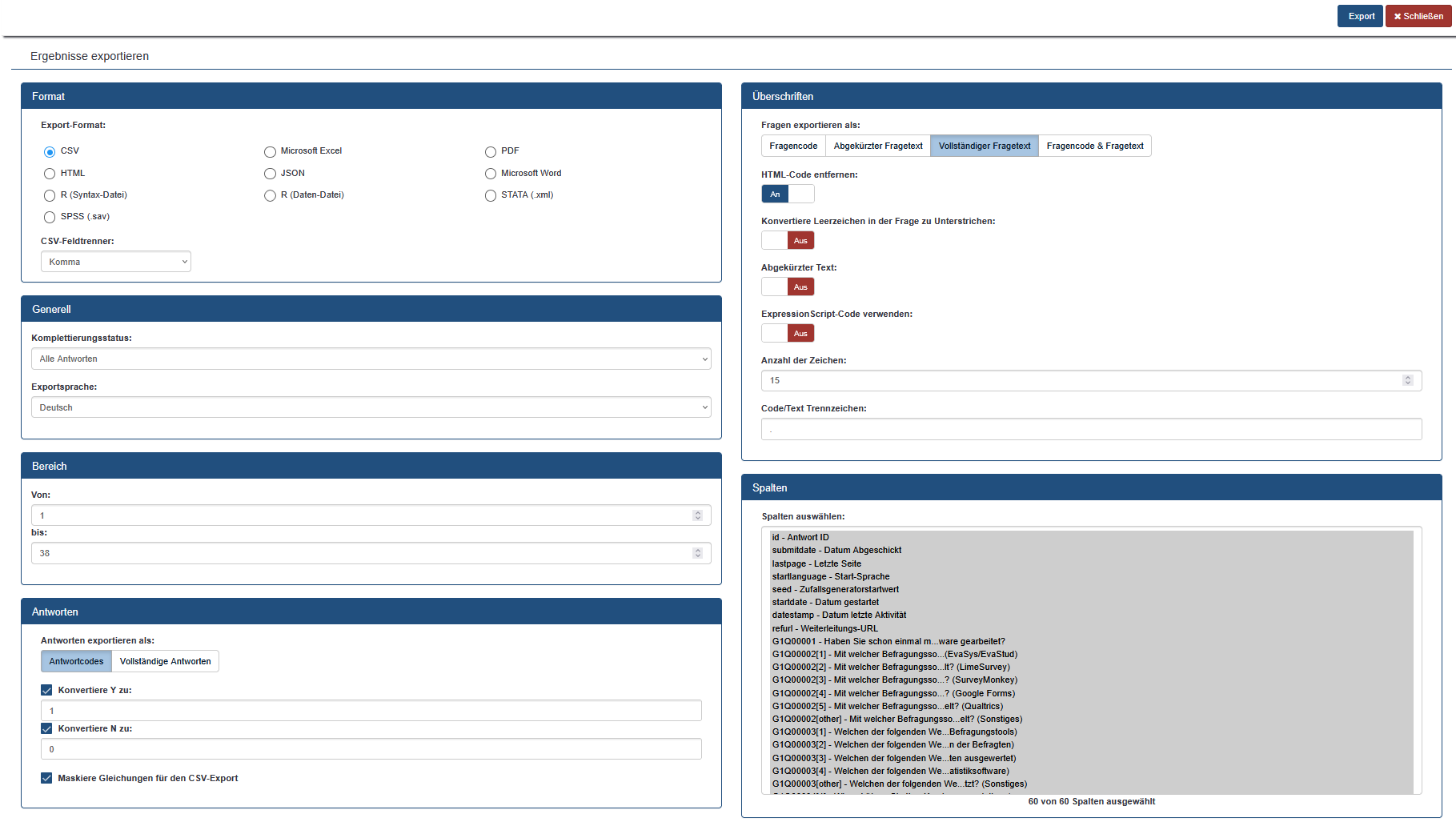The height and width of the screenshot is (822, 1456).
Task: Uncheck Maskiere Gleichungen für den CSV-Export
Action: [46, 778]
